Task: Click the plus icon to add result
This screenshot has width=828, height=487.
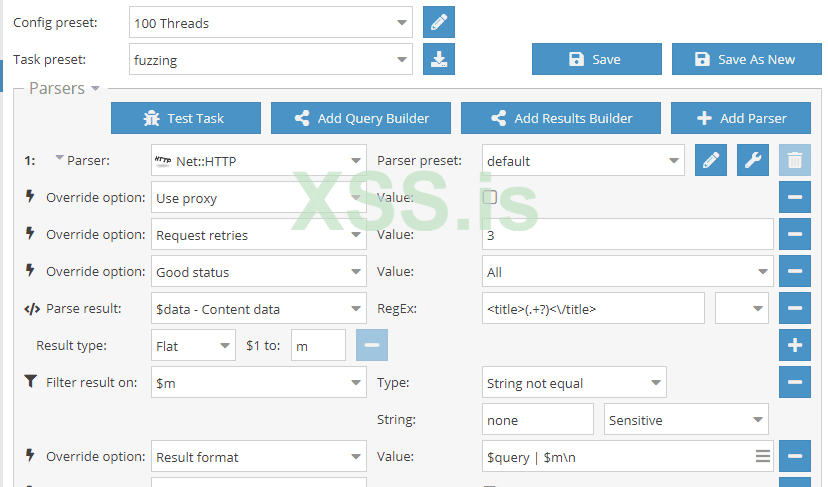Action: click(795, 345)
